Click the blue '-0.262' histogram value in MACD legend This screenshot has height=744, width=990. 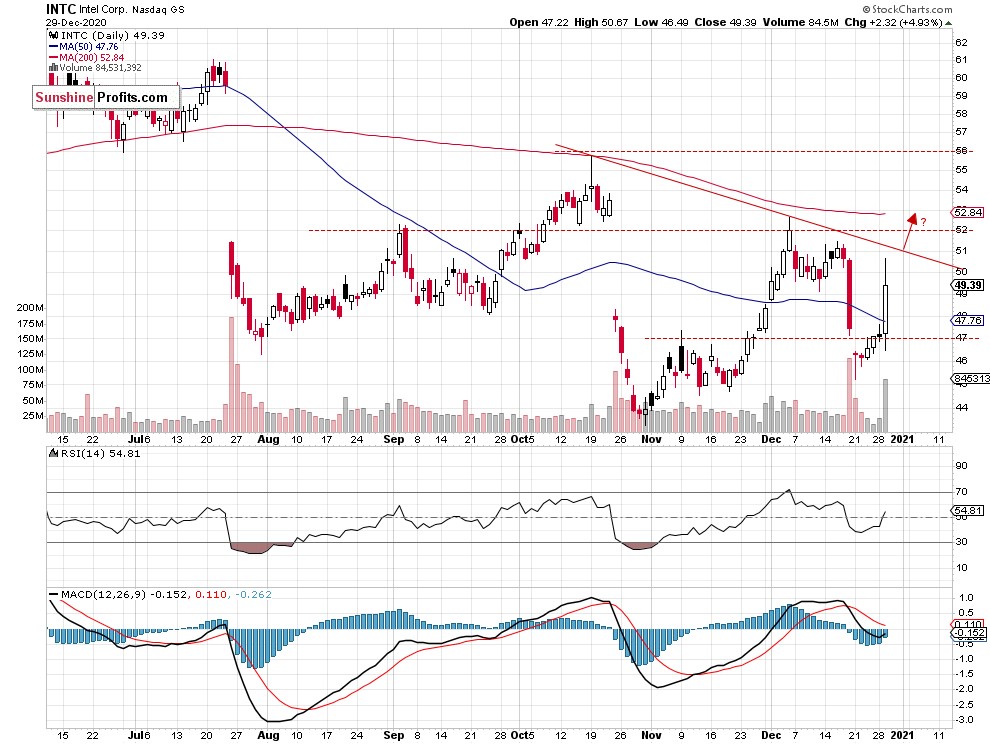253,594
